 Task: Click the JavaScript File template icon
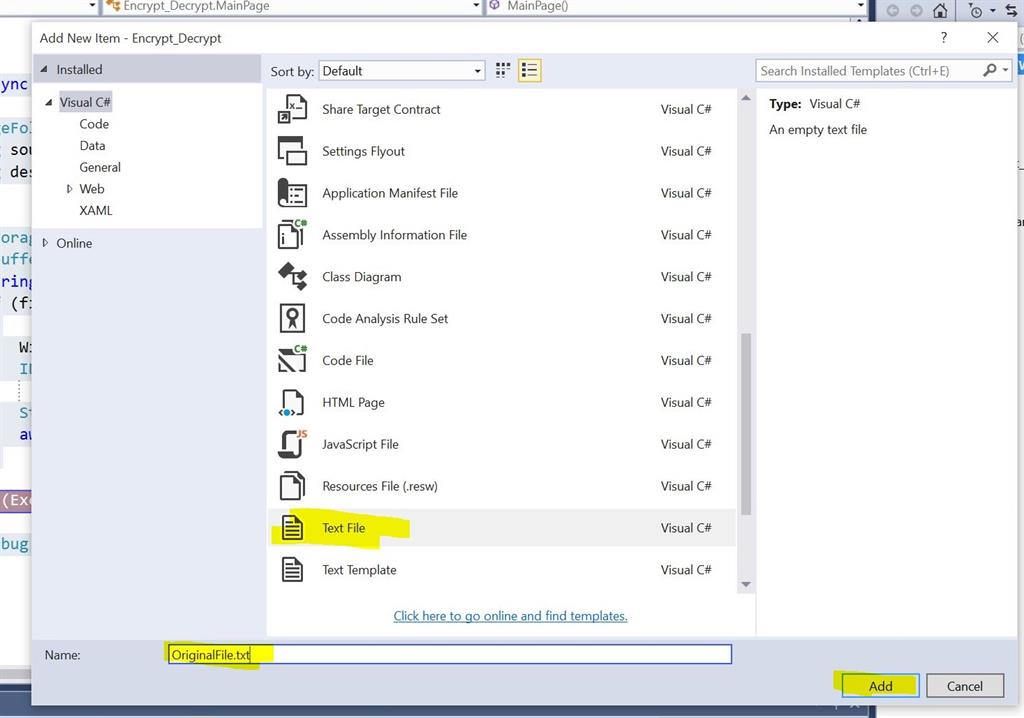(292, 444)
